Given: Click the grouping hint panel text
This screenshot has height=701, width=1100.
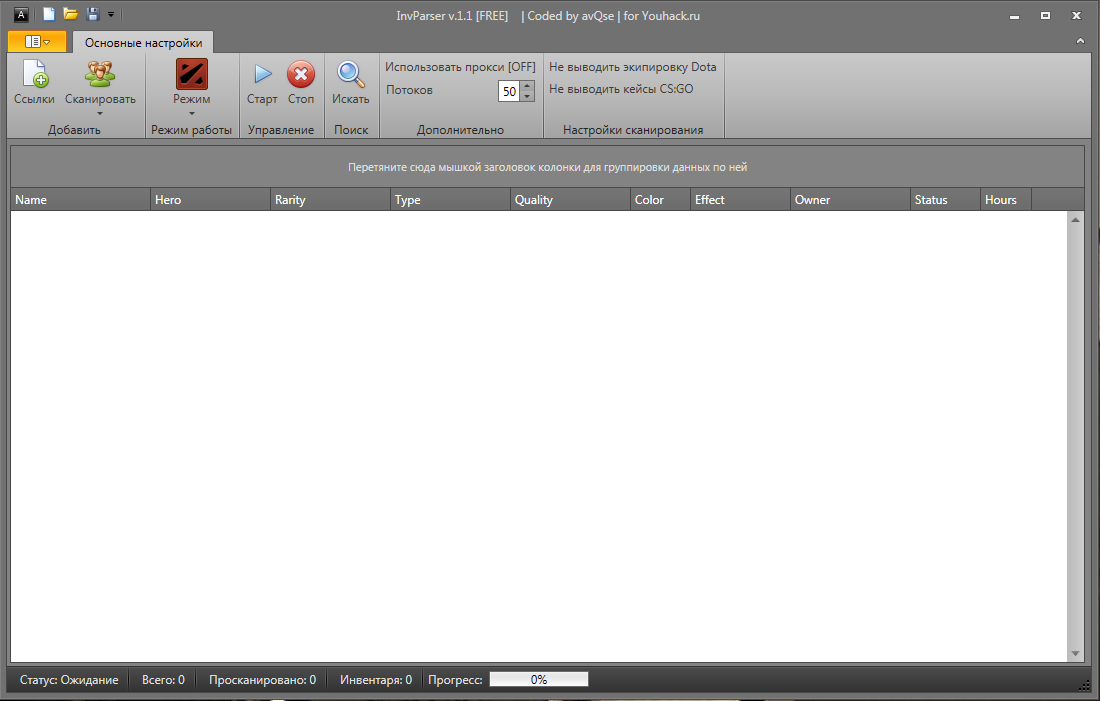Looking at the screenshot, I should [547, 167].
